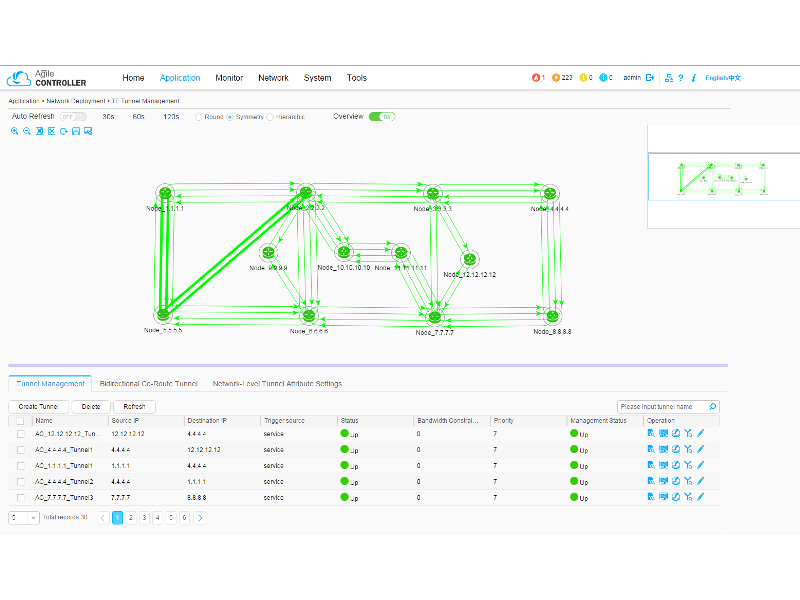The image size is (800, 600).
Task: Click the 12.12.12.12 destination IP cell
Action: coord(204,450)
